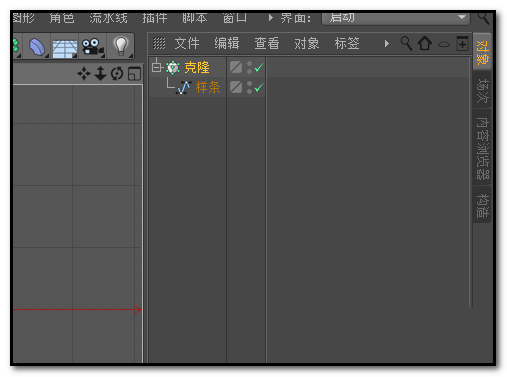Toggle visibility dots for 克隆
507x377 pixels.
click(x=249, y=67)
